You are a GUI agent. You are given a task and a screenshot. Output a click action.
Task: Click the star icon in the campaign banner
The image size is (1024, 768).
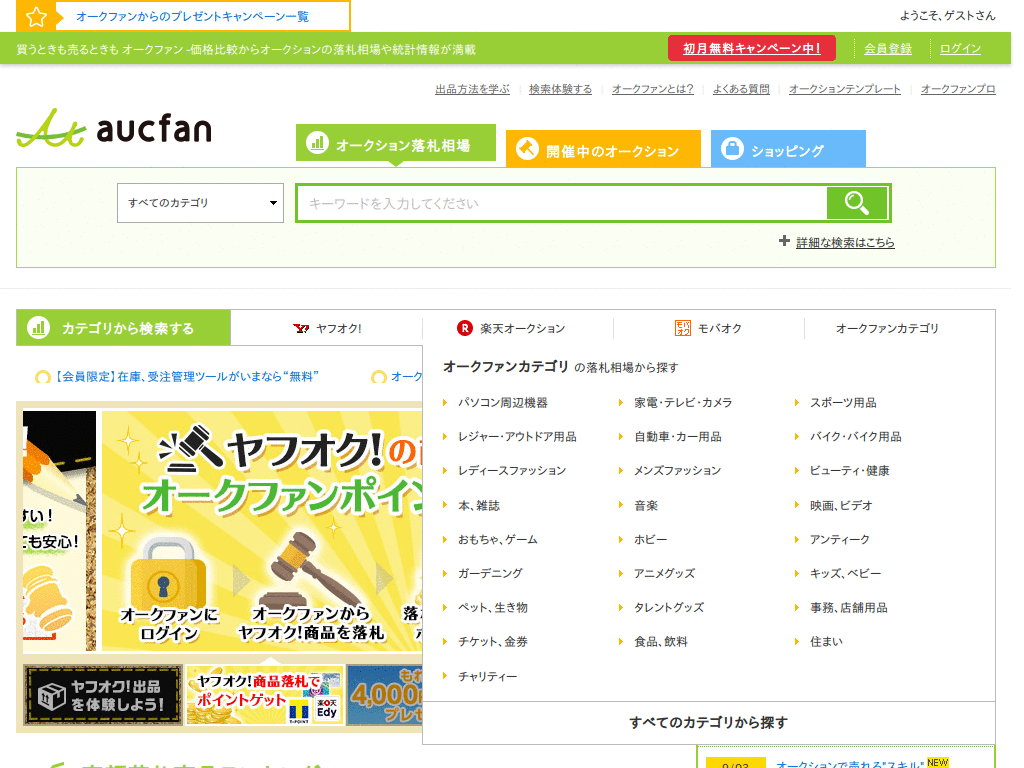tap(37, 16)
